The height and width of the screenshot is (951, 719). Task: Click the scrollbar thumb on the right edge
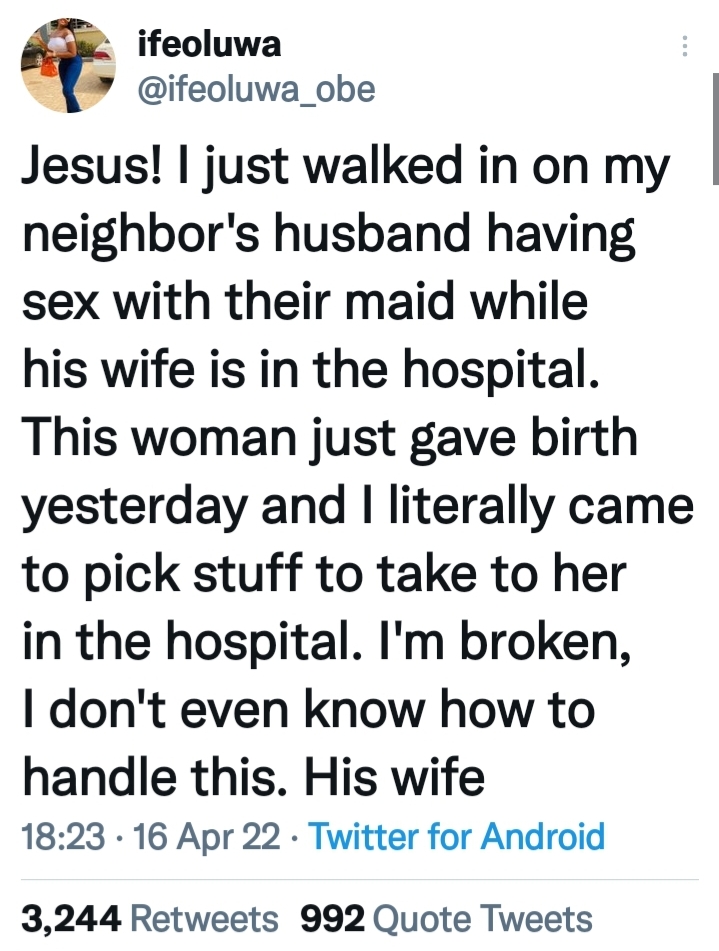tap(714, 130)
